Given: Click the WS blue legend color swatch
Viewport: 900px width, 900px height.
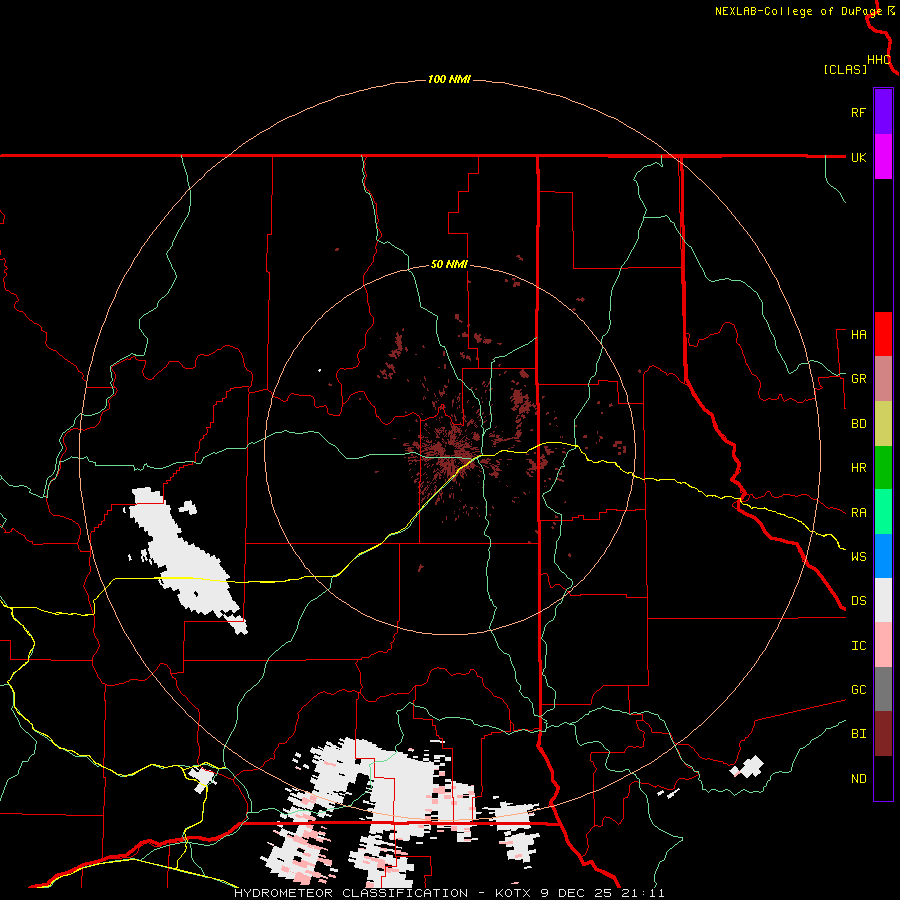Looking at the screenshot, I should pyautogui.click(x=883, y=556).
